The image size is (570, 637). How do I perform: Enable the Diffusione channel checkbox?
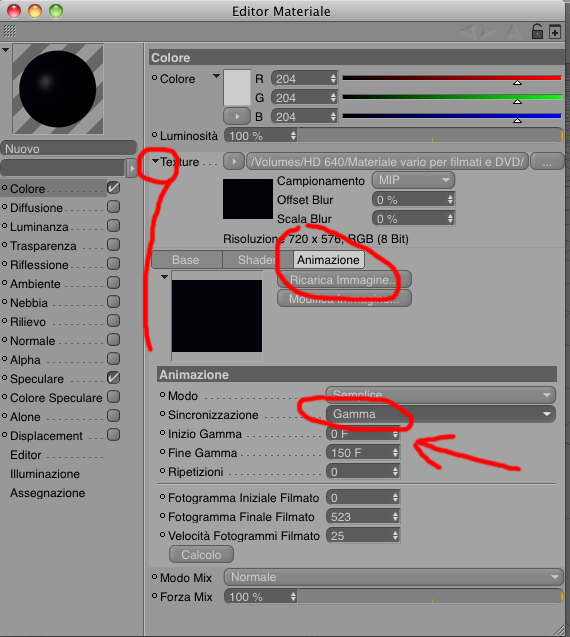(x=113, y=207)
